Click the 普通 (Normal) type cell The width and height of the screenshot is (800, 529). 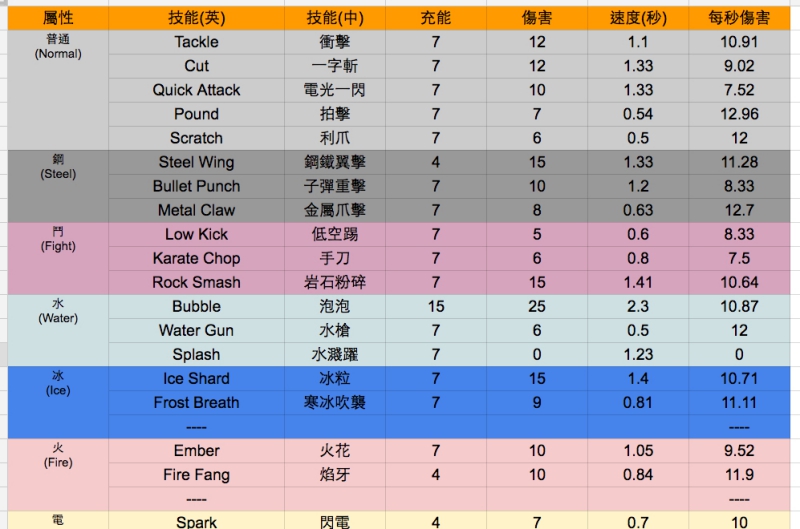[x=57, y=47]
